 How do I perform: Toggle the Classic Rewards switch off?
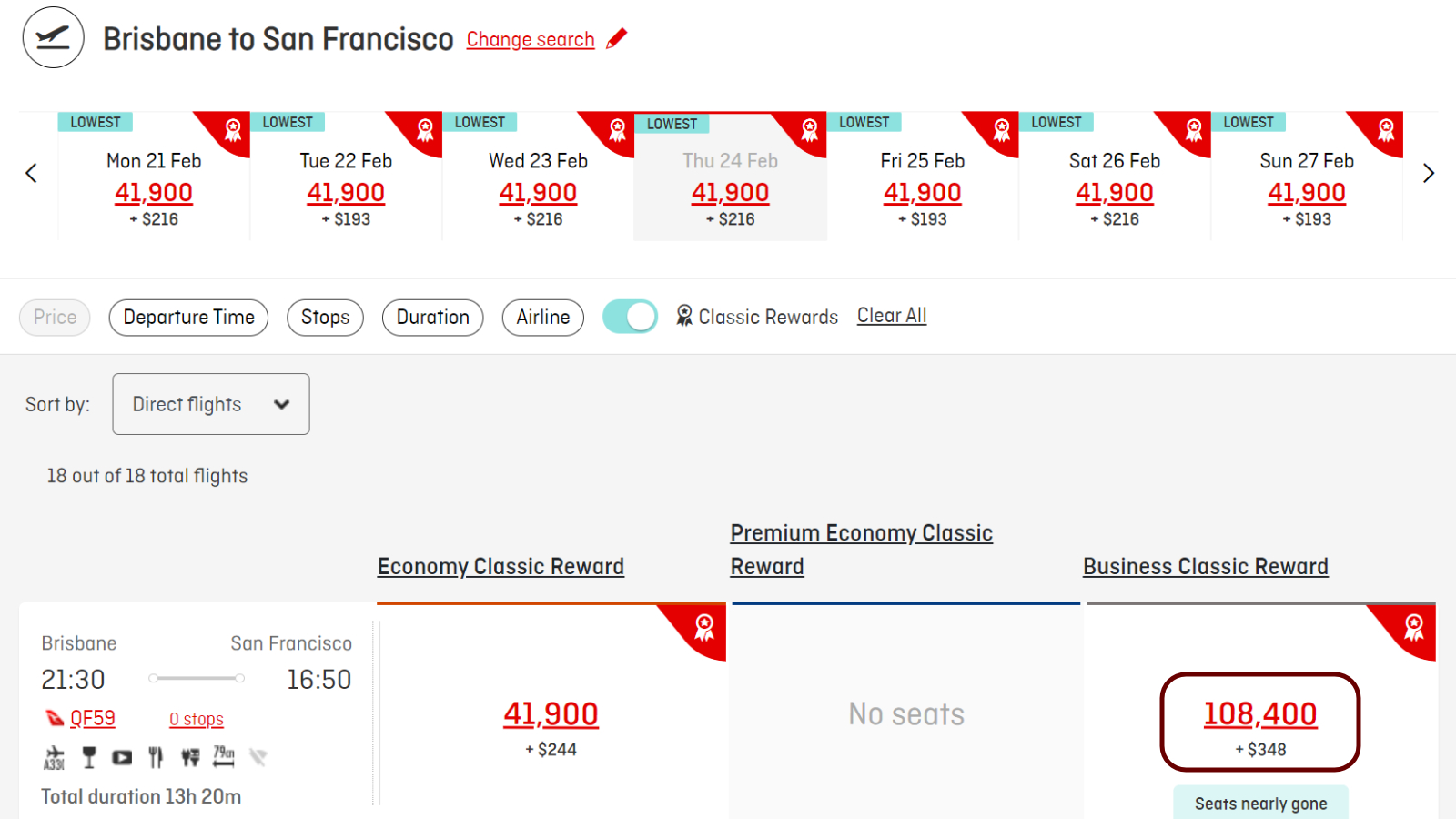(x=630, y=317)
